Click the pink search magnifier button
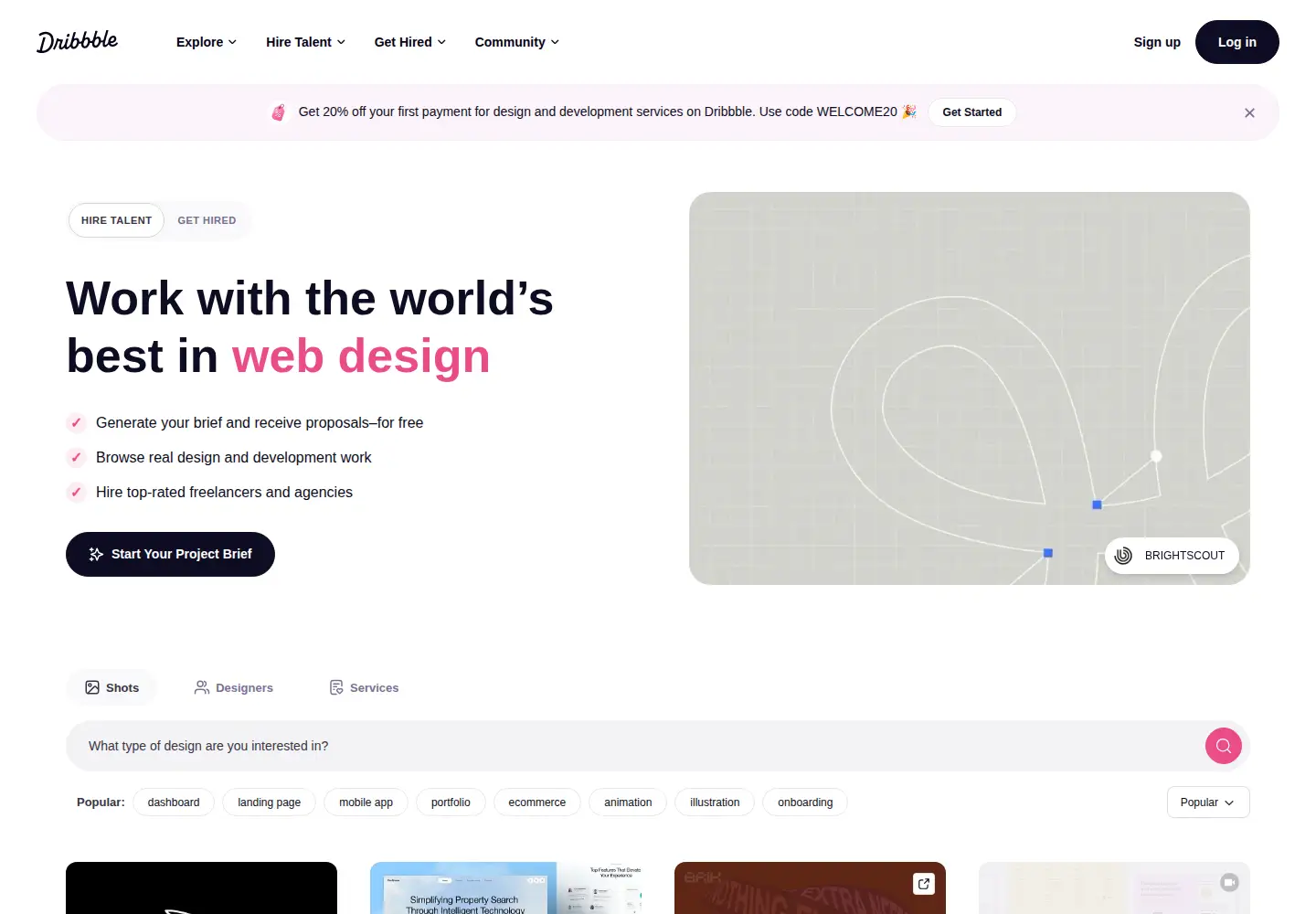The height and width of the screenshot is (914, 1316). (x=1223, y=746)
